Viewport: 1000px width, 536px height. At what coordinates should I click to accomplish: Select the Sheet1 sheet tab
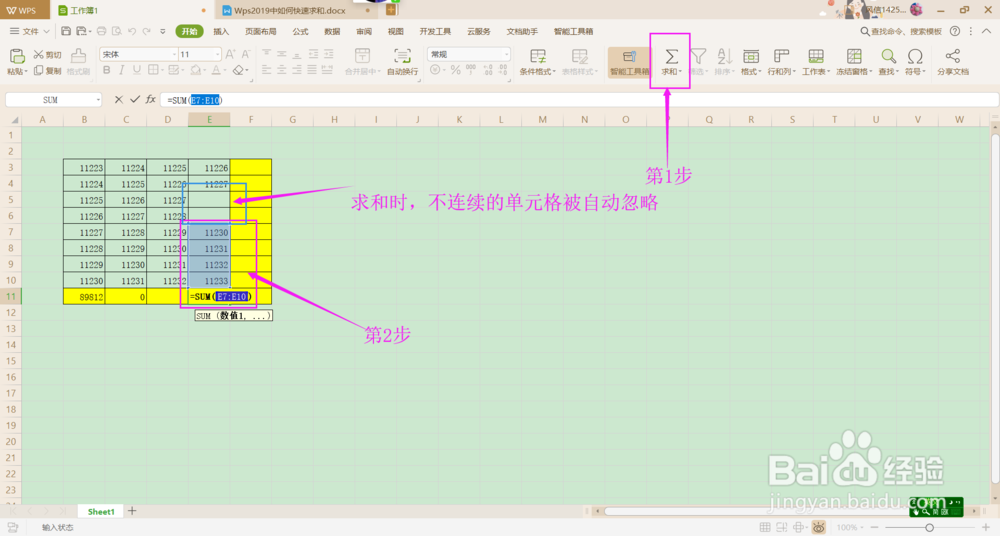coord(101,511)
